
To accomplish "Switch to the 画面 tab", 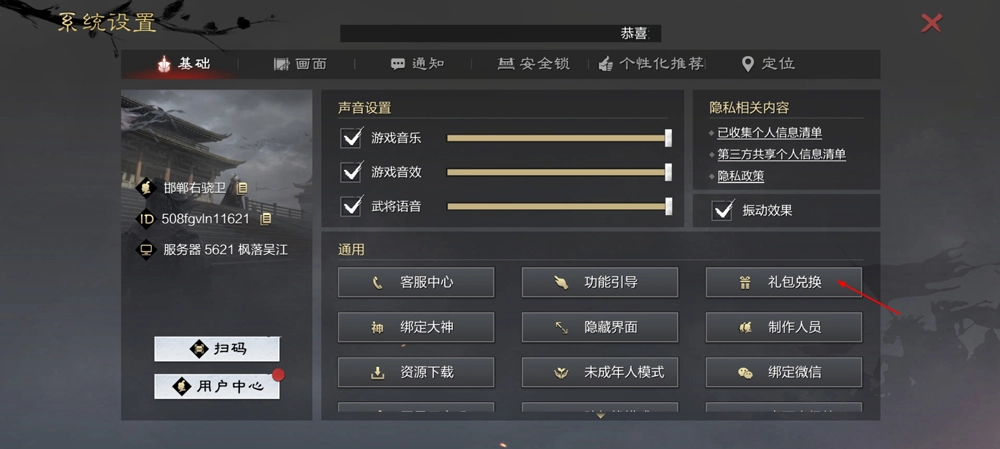I will click(300, 64).
